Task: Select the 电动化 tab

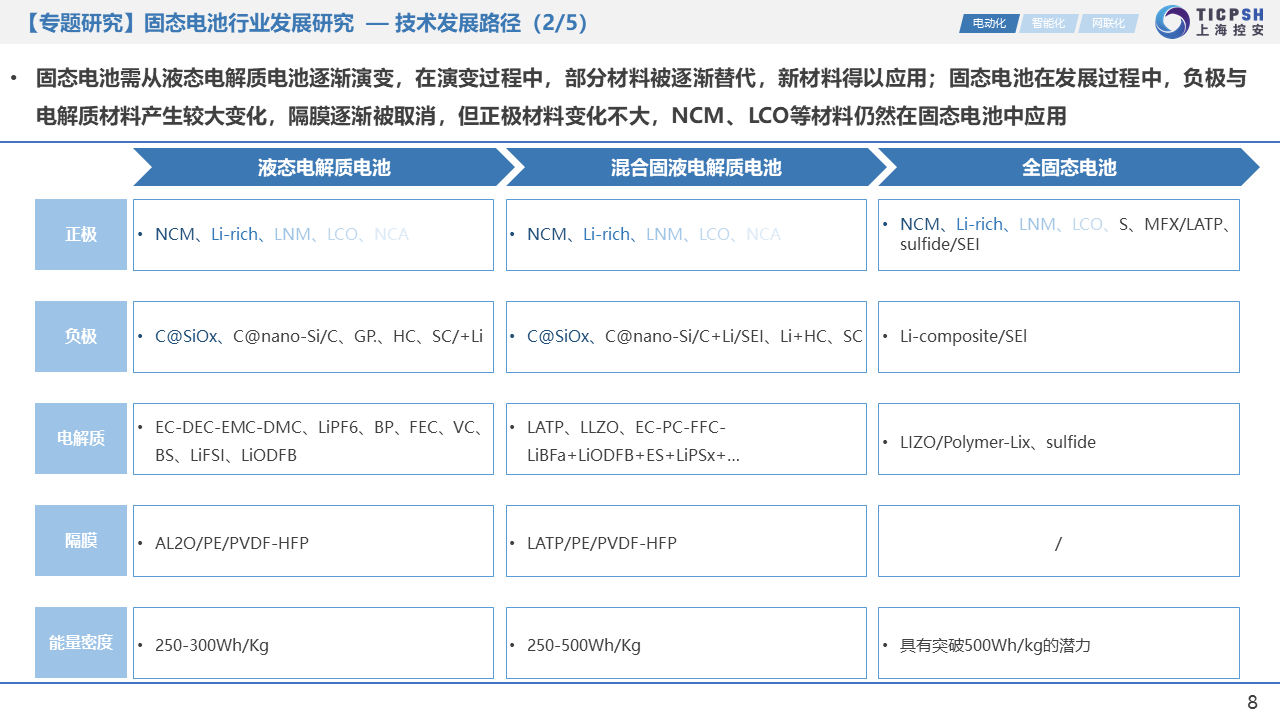Action: pyautogui.click(x=988, y=23)
